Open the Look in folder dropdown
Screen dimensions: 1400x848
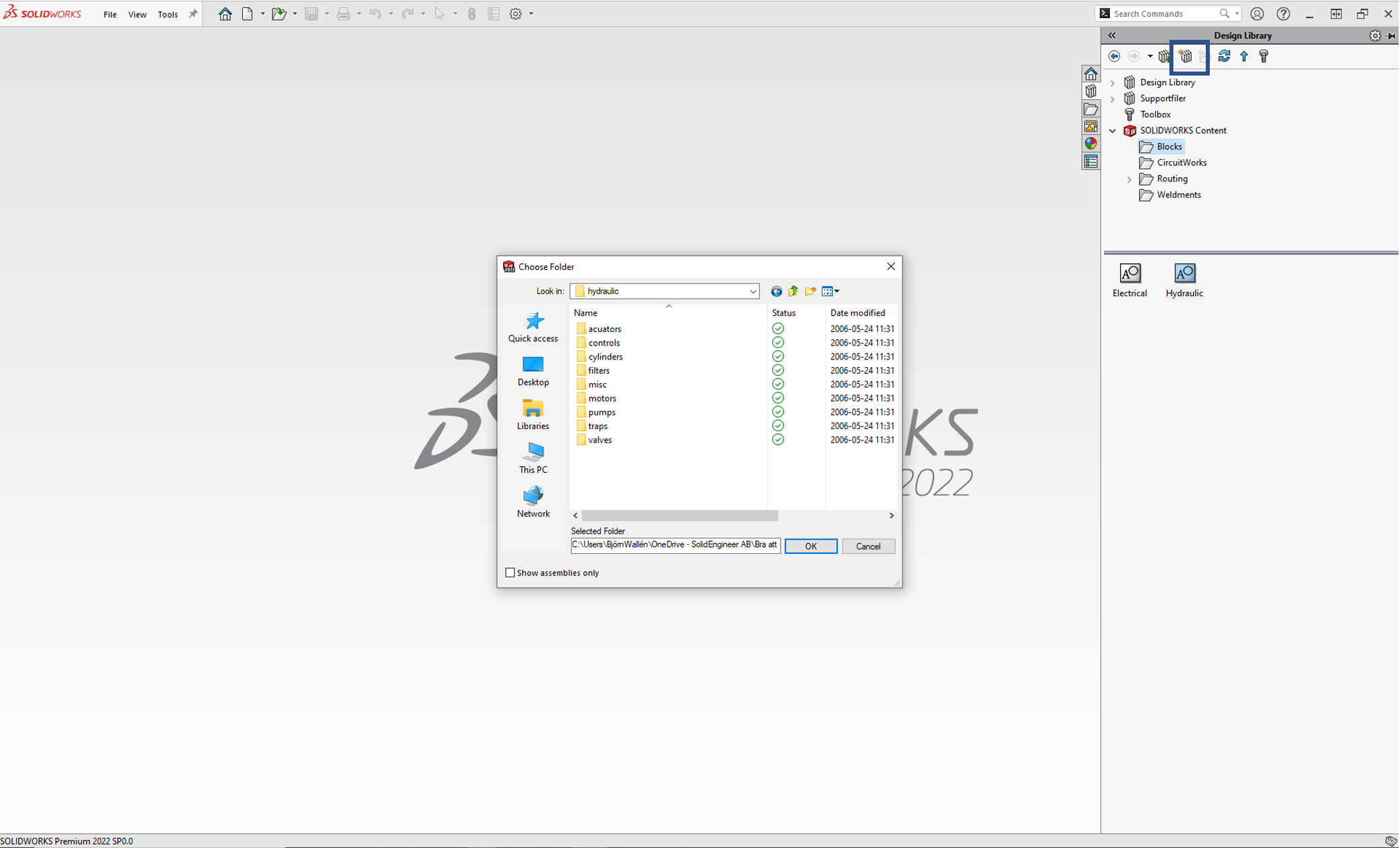point(752,291)
